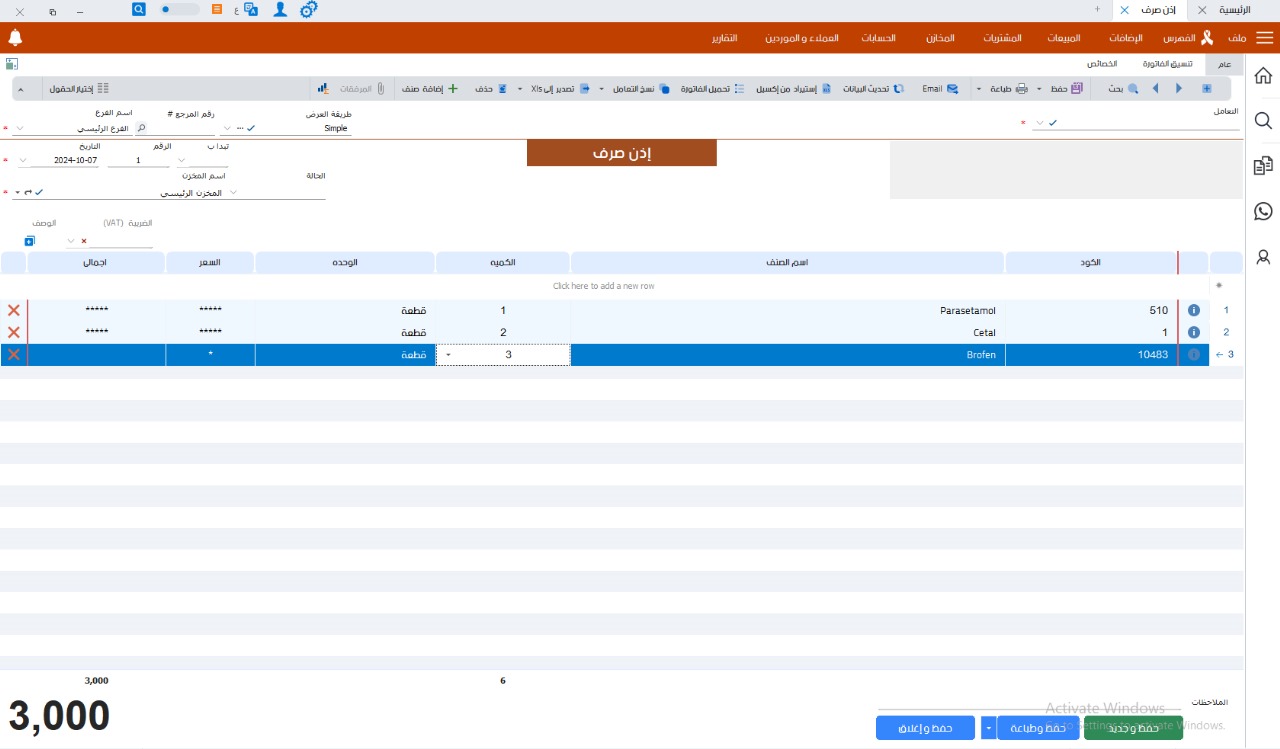Open the hamburger menu icon
Viewport: 1280px width, 749px height.
[1265, 38]
